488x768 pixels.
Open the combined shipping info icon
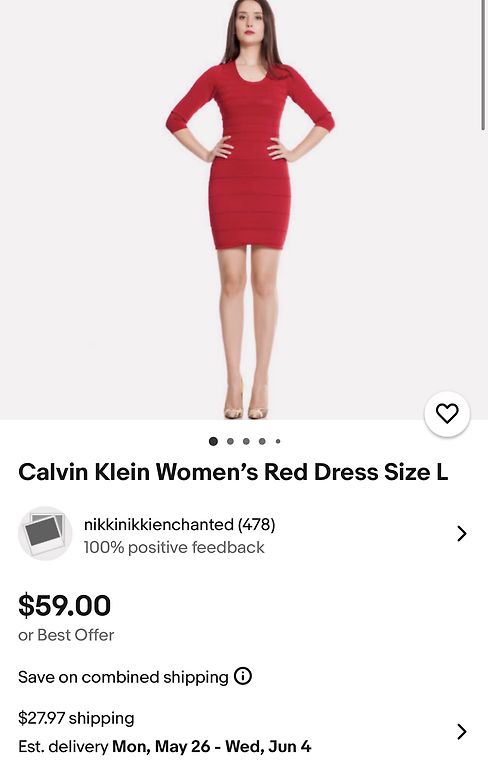[x=243, y=676]
